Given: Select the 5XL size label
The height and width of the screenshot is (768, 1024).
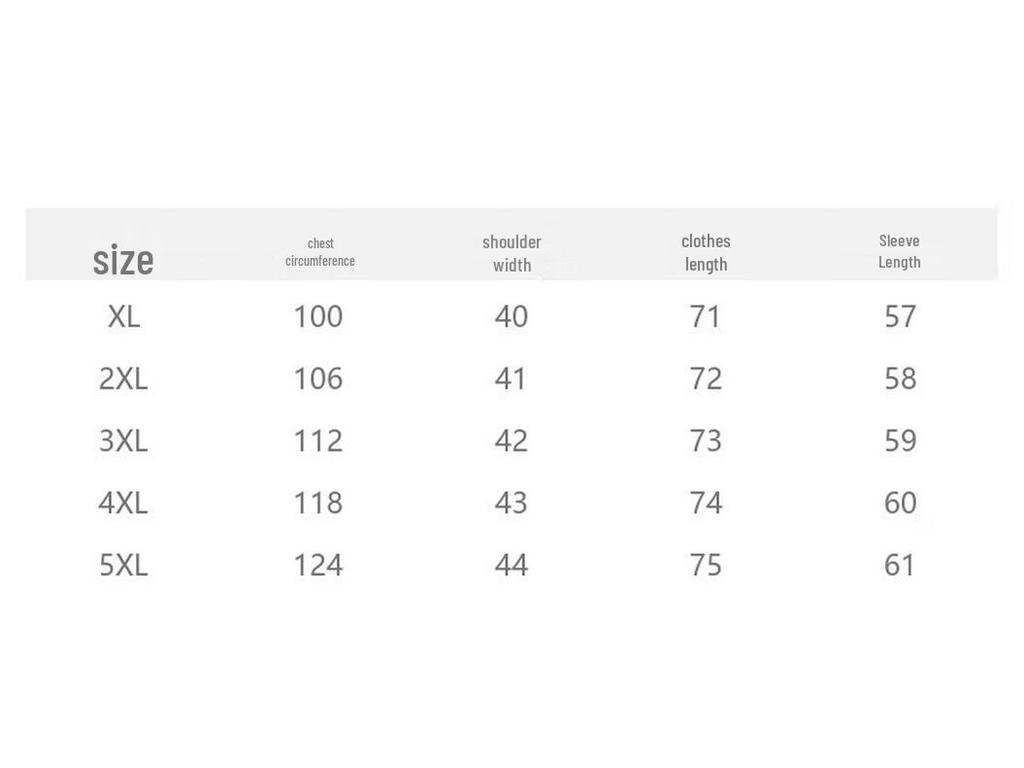Looking at the screenshot, I should click(123, 565).
